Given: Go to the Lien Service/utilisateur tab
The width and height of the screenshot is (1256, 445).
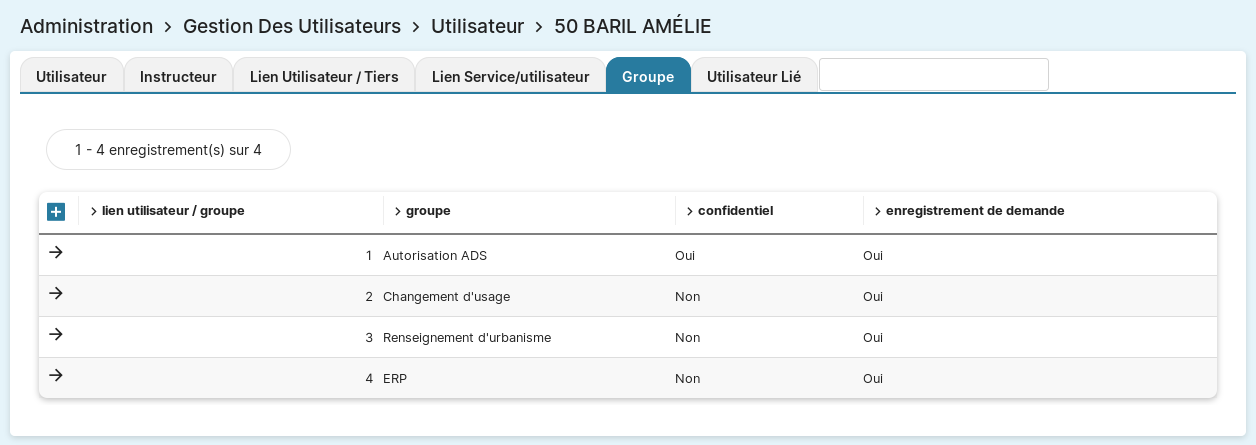Looking at the screenshot, I should [x=510, y=76].
